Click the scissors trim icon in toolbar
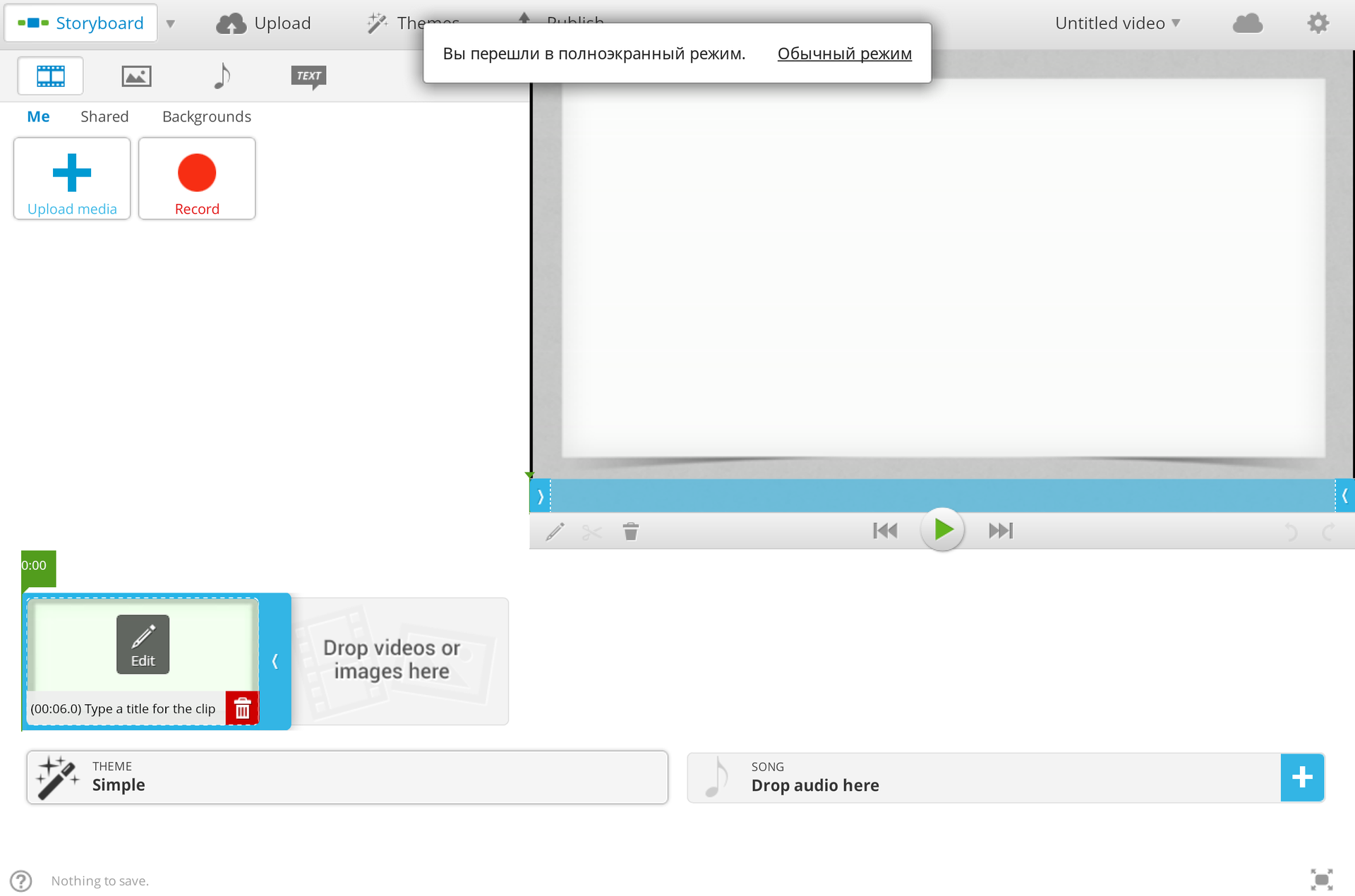1355x896 pixels. [591, 531]
